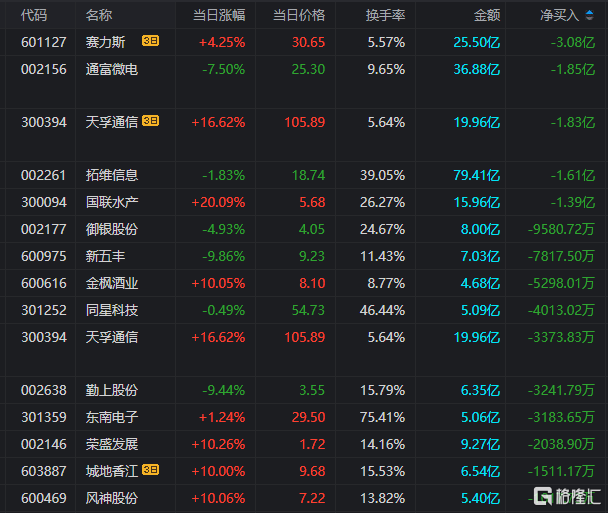This screenshot has width=608, height=513.
Task: Sort by the 名称 column header
Action: [99, 15]
